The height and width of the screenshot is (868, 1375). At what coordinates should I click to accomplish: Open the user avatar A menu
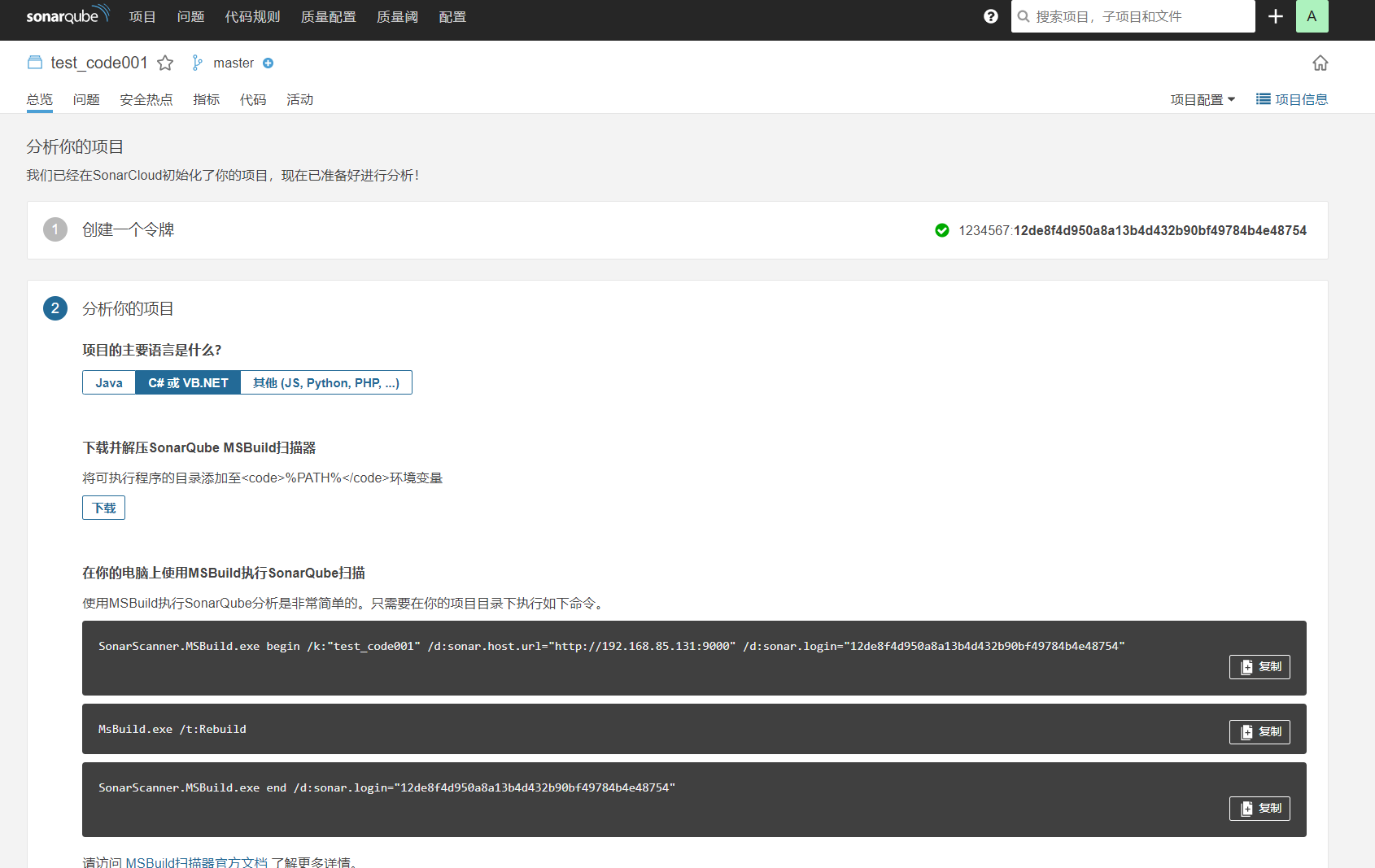pyautogui.click(x=1312, y=16)
